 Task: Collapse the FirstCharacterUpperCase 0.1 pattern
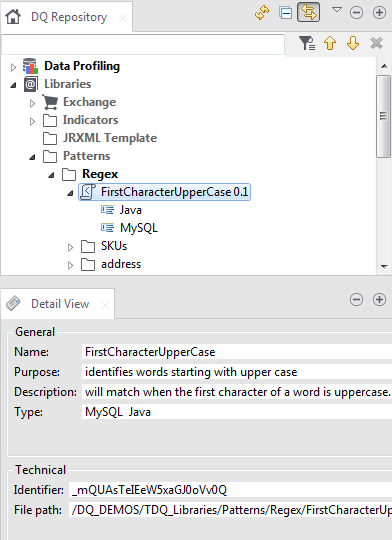[x=70, y=193]
